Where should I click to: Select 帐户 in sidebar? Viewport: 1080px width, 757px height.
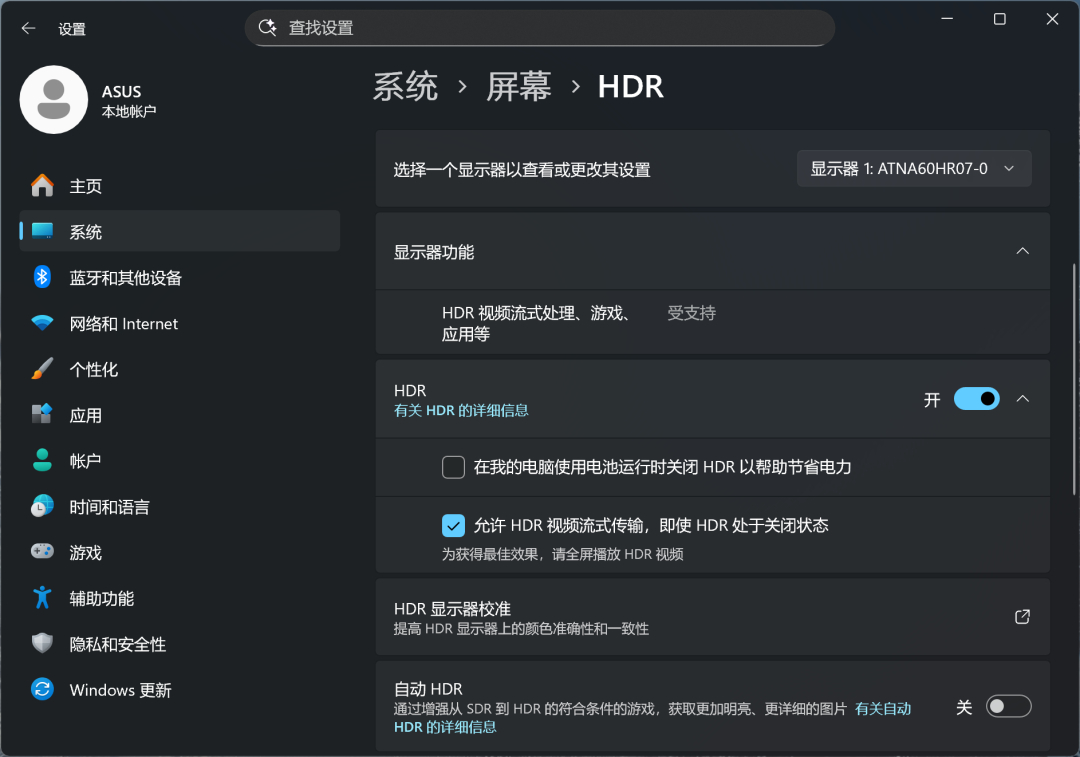click(180, 460)
